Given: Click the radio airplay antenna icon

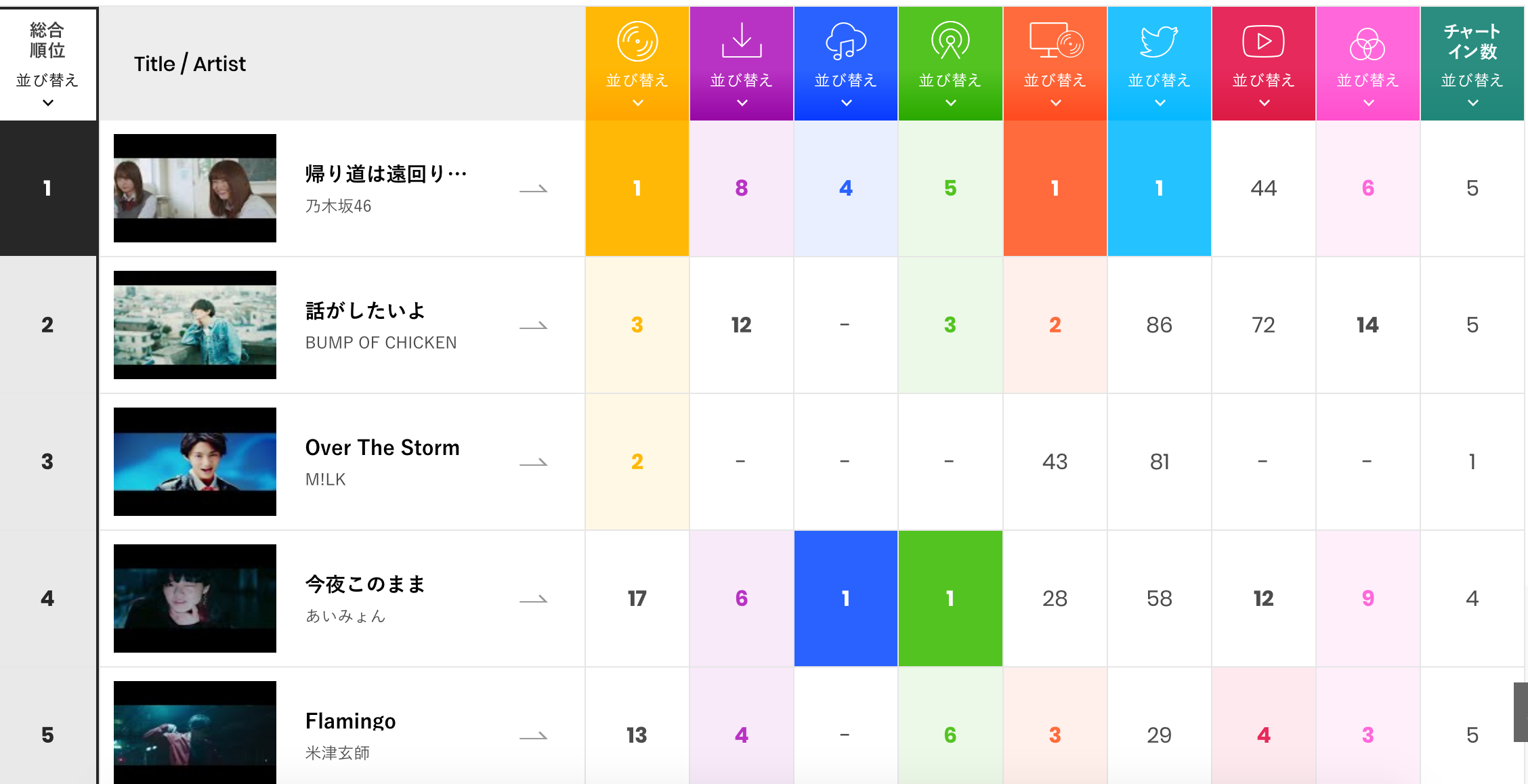Looking at the screenshot, I should (x=950, y=41).
